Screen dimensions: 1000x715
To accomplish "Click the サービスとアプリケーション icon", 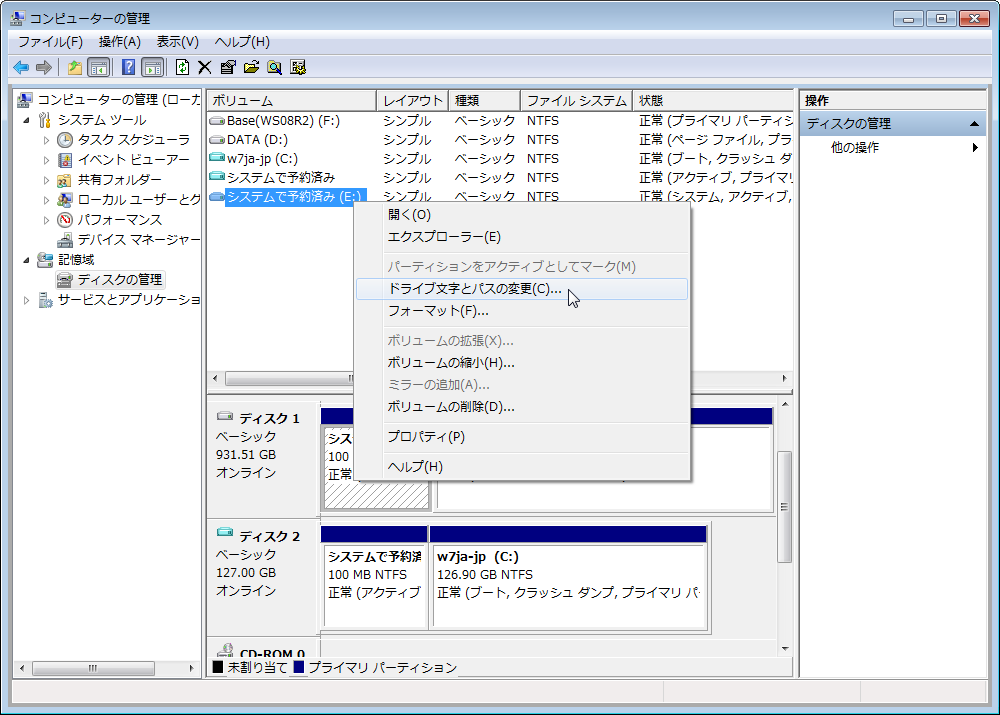I will point(45,300).
